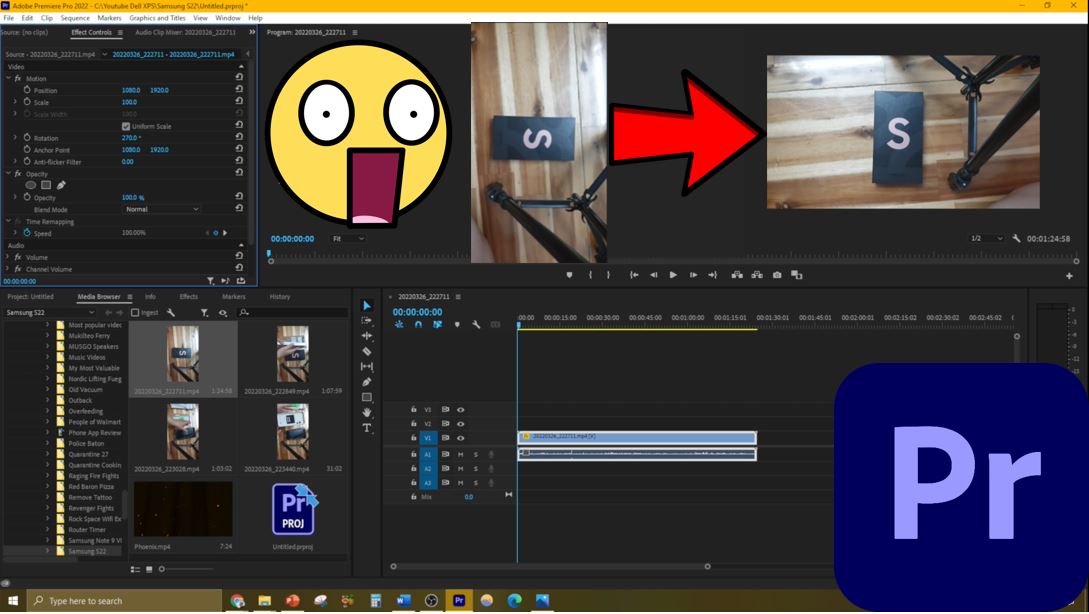Create an ellipse mask on Opacity
This screenshot has height=614, width=1089.
pyautogui.click(x=31, y=185)
